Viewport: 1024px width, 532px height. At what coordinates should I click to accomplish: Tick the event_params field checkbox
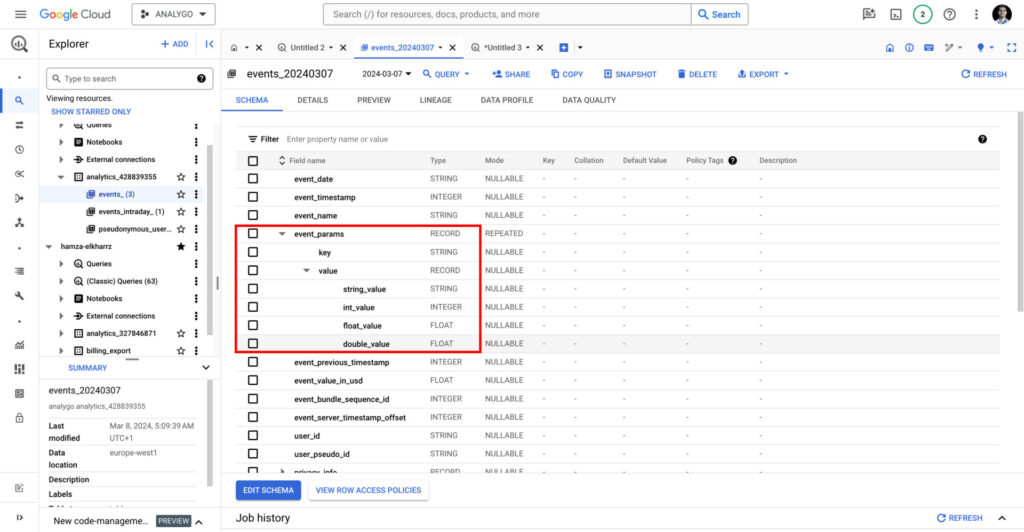point(253,234)
